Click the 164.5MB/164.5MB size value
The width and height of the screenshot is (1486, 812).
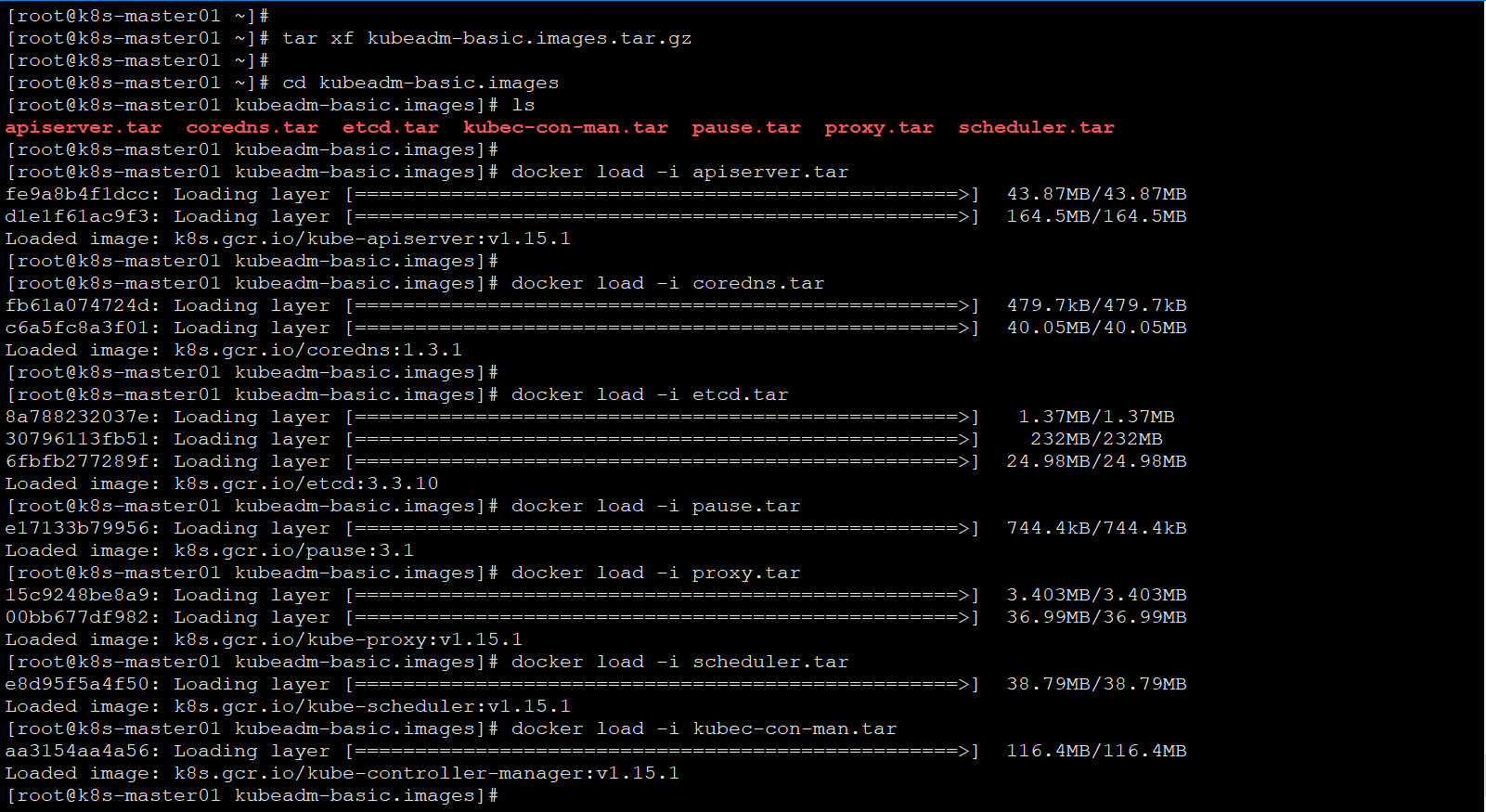tap(1097, 216)
